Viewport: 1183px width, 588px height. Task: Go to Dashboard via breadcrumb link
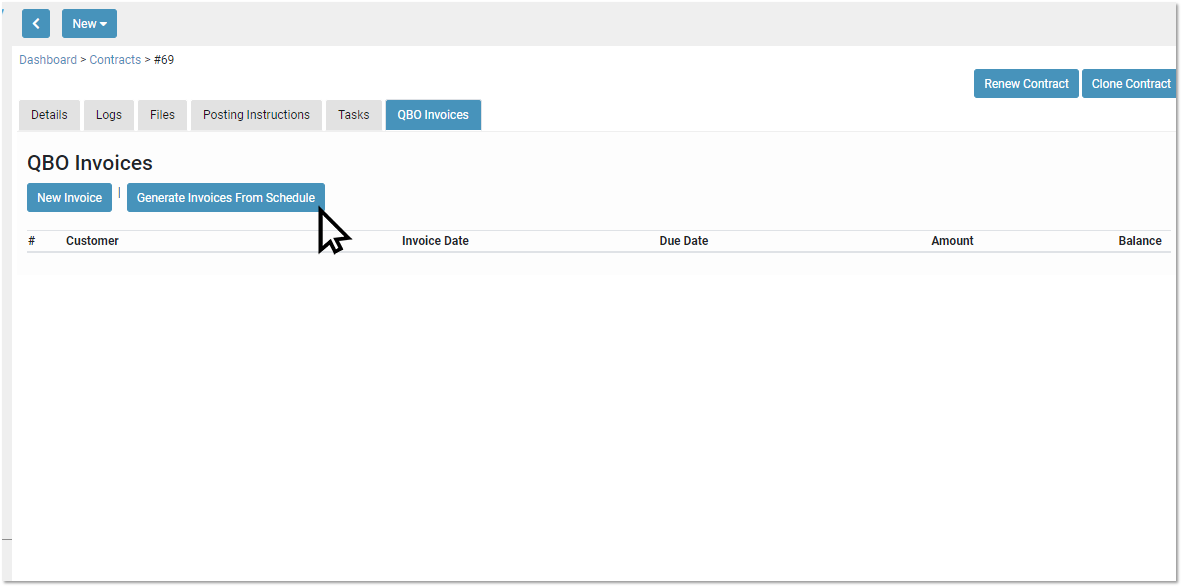pyautogui.click(x=48, y=60)
